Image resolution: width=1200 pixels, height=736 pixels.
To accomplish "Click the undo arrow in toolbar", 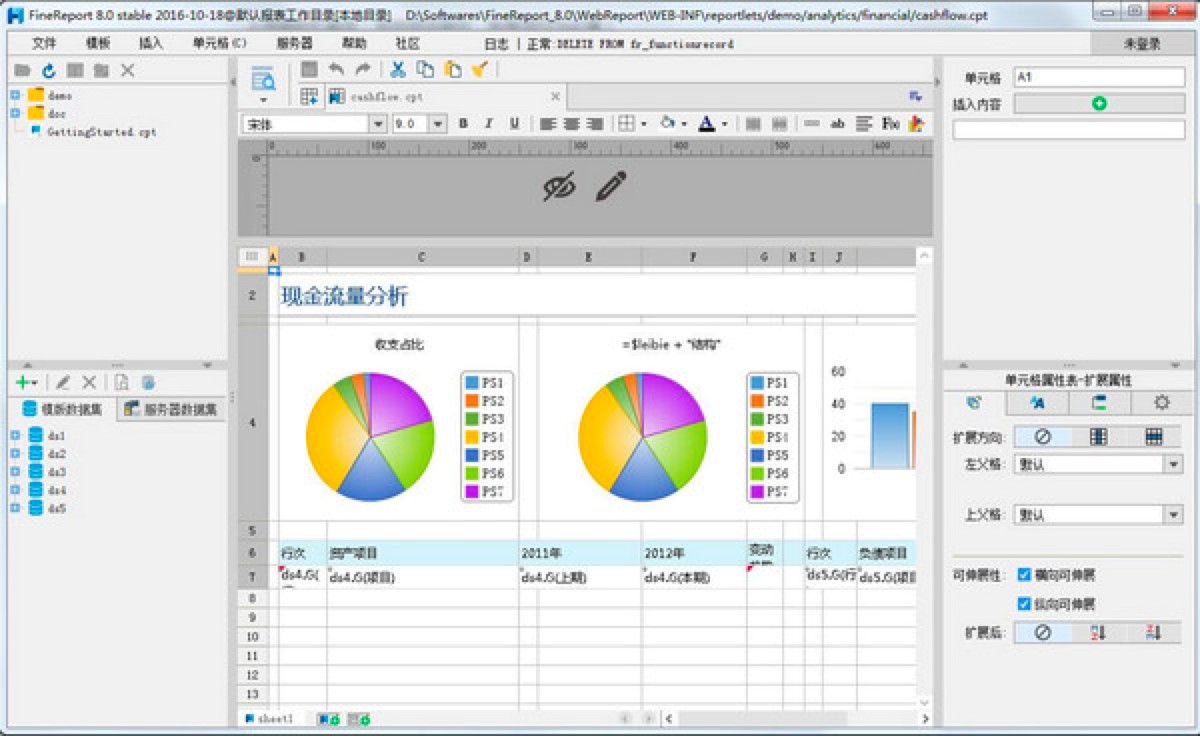I will click(x=336, y=69).
